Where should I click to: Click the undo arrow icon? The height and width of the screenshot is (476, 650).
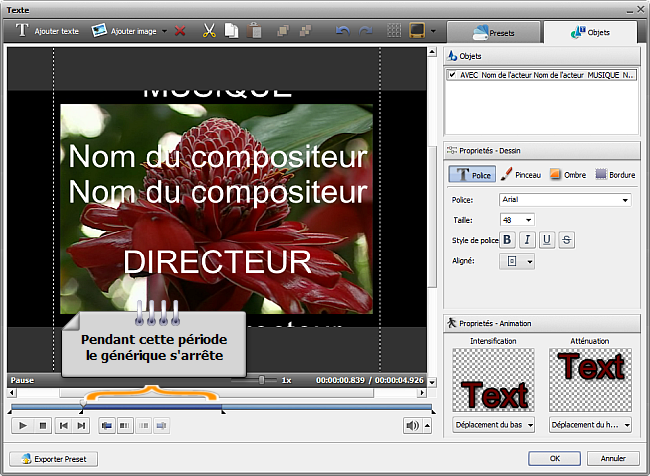coord(342,31)
